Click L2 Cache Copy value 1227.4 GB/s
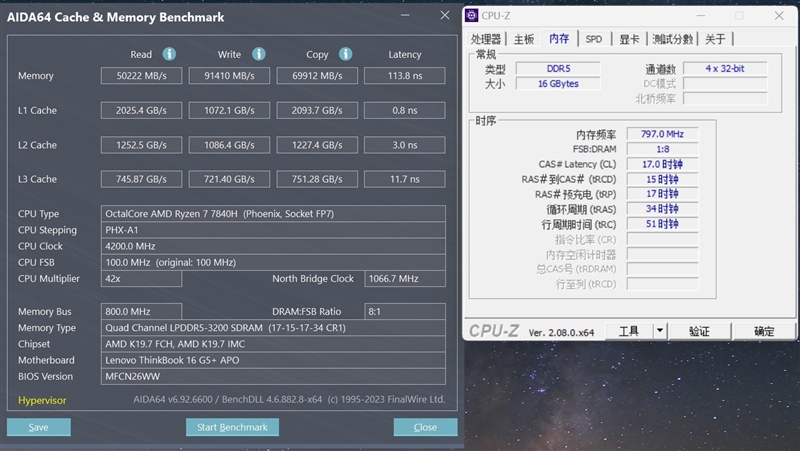Image resolution: width=800 pixels, height=451 pixels. (x=317, y=145)
